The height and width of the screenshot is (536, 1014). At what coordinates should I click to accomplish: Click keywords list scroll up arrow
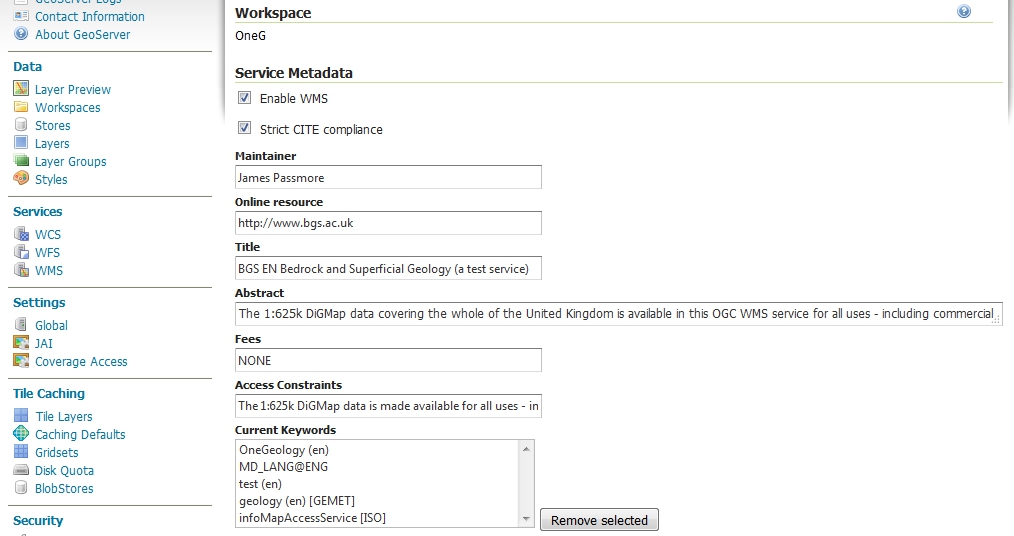point(526,449)
